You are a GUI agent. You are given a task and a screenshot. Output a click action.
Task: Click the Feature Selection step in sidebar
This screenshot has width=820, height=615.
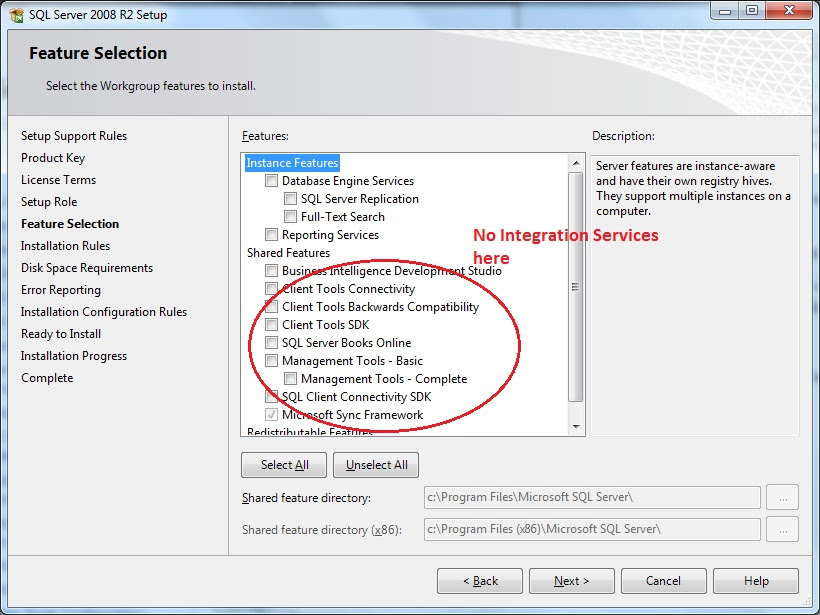pyautogui.click(x=70, y=224)
